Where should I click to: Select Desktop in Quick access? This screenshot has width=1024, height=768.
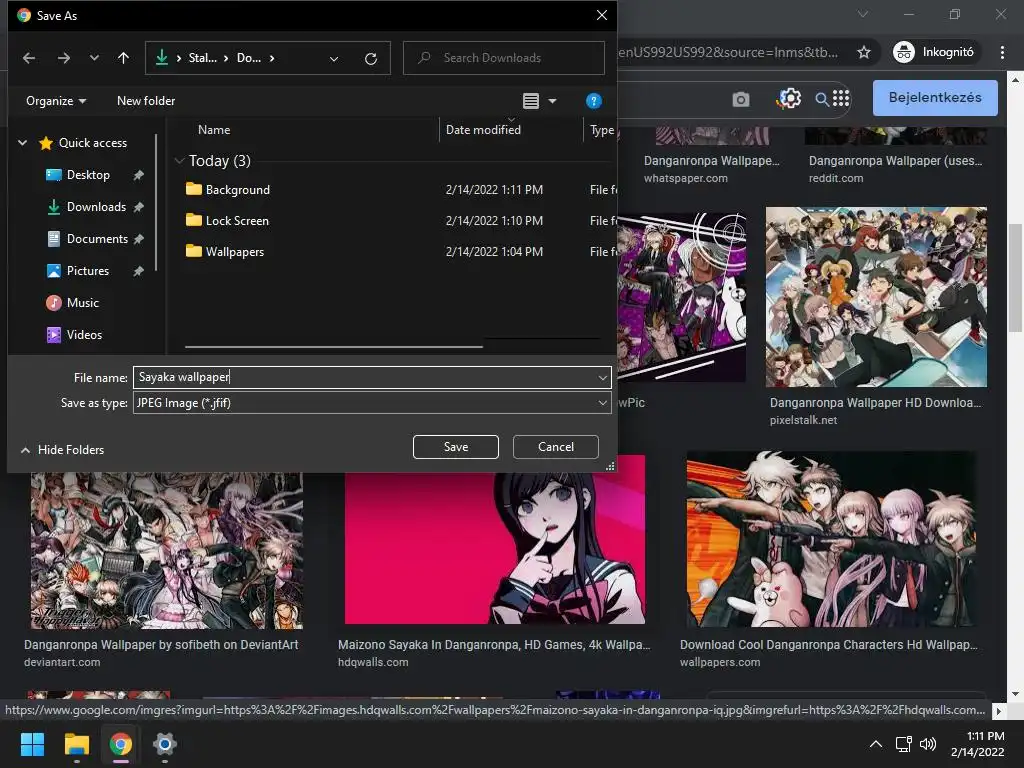point(88,175)
